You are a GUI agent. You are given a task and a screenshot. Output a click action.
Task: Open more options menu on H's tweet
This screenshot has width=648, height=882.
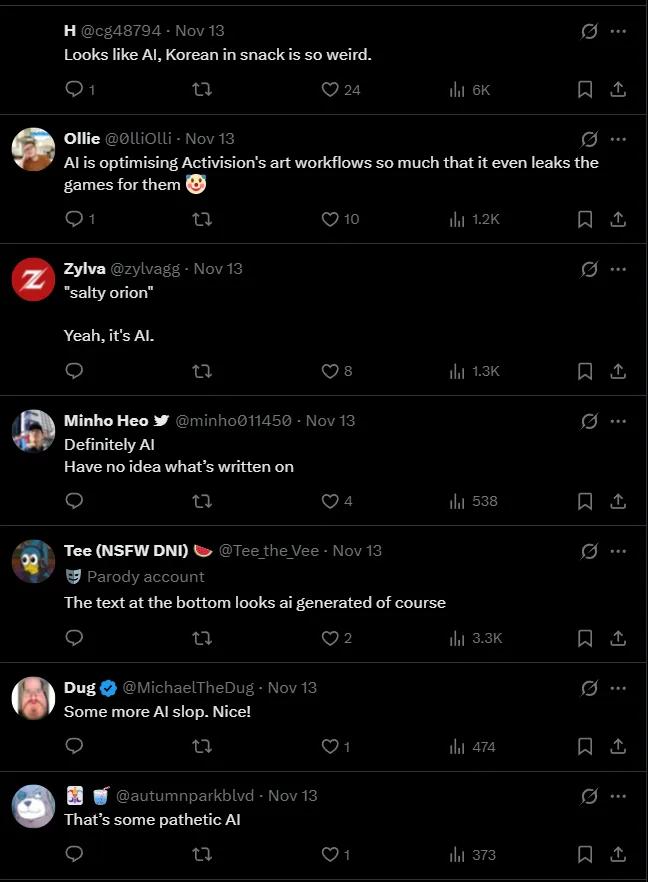click(x=618, y=31)
